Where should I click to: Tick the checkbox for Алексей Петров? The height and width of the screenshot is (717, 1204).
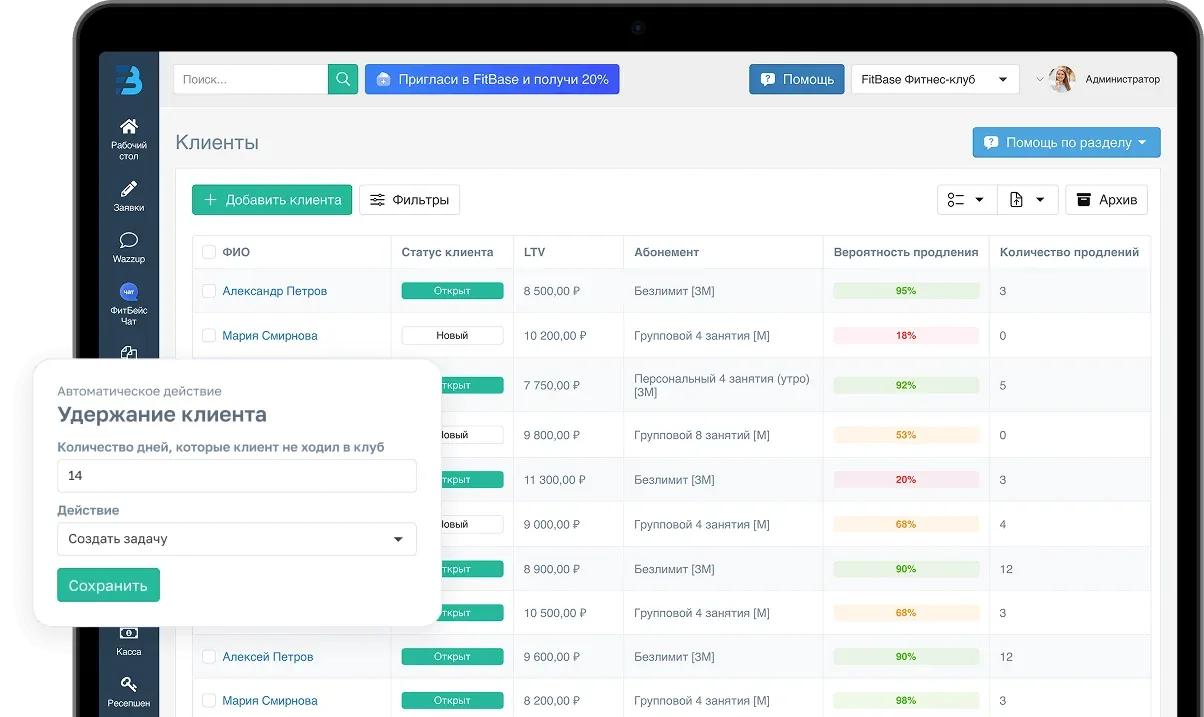pos(209,657)
